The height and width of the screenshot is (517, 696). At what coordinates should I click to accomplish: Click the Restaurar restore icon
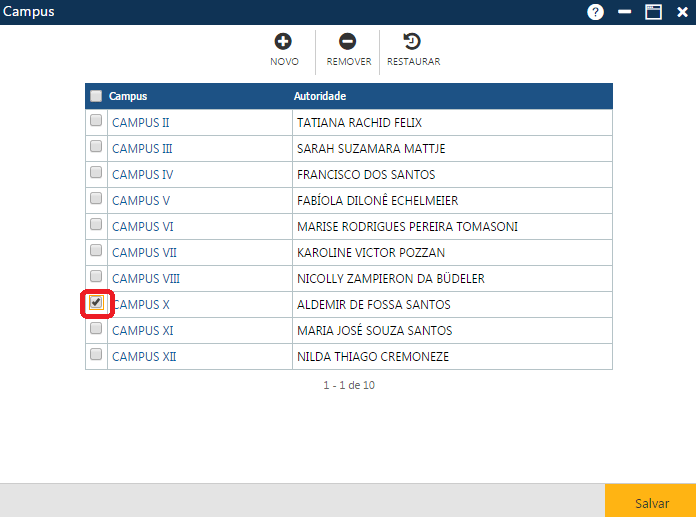[x=412, y=42]
